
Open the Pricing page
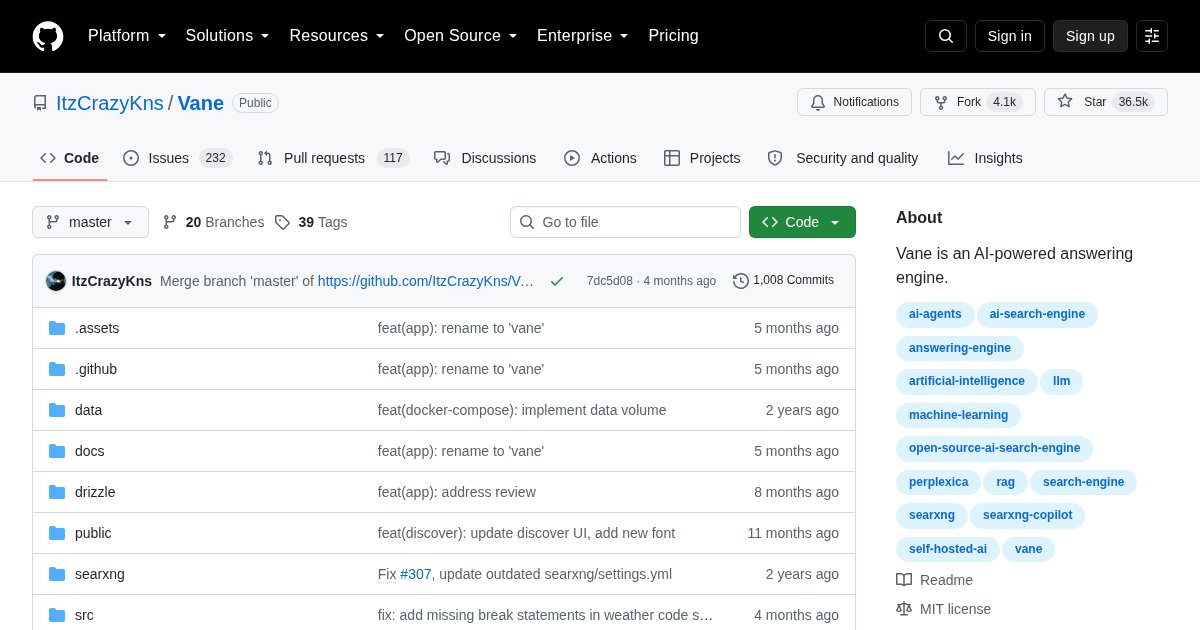[673, 36]
